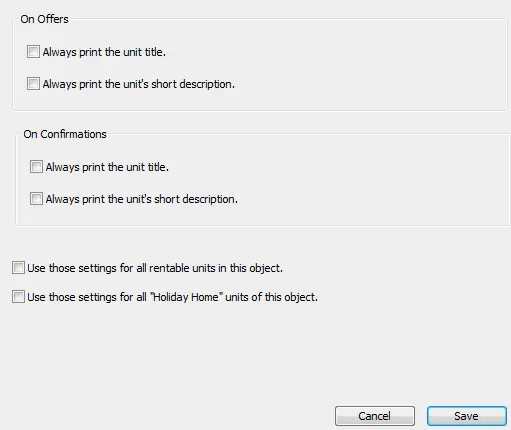Click the On Offers 'Always print the unit title.' label text
The image size is (511, 430).
[104, 52]
